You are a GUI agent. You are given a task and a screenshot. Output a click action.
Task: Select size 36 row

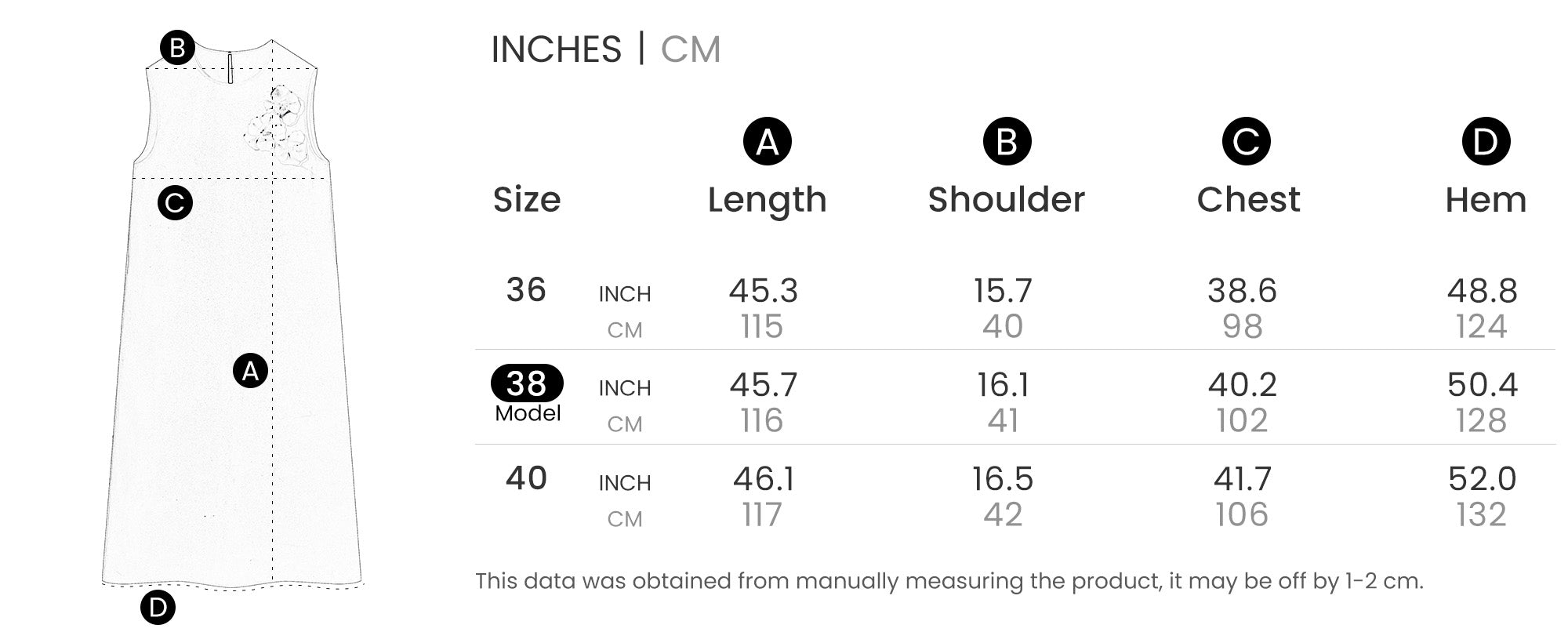click(1015, 308)
